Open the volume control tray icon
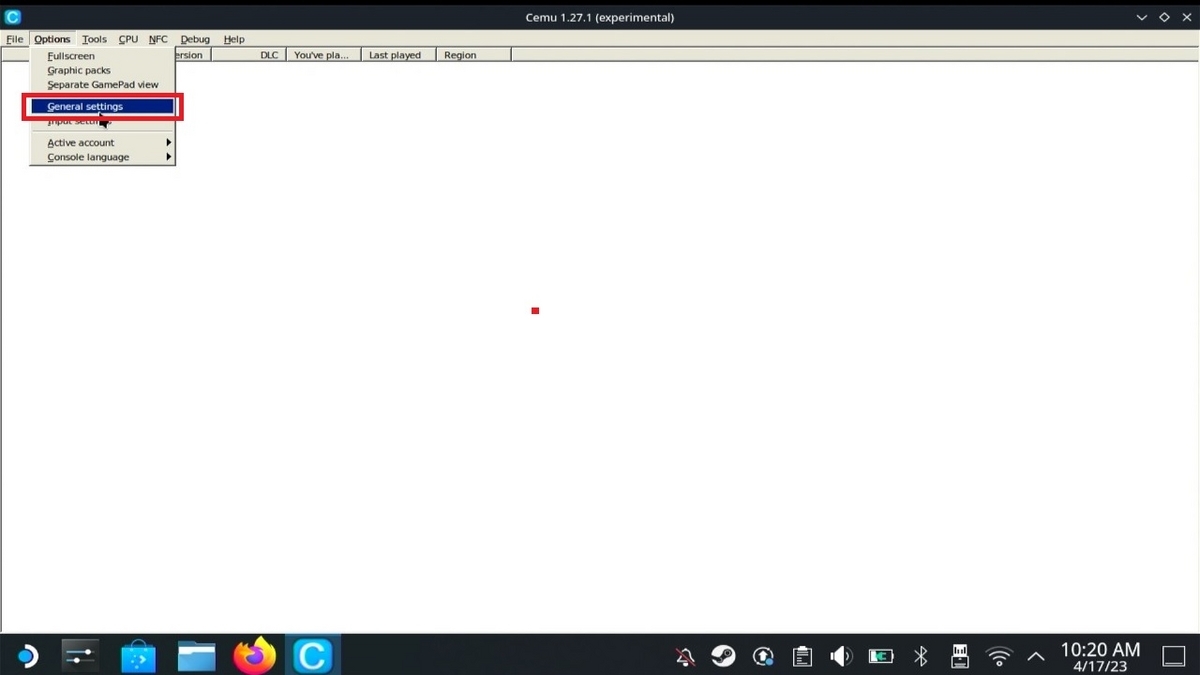This screenshot has height=675, width=1200. click(x=841, y=657)
